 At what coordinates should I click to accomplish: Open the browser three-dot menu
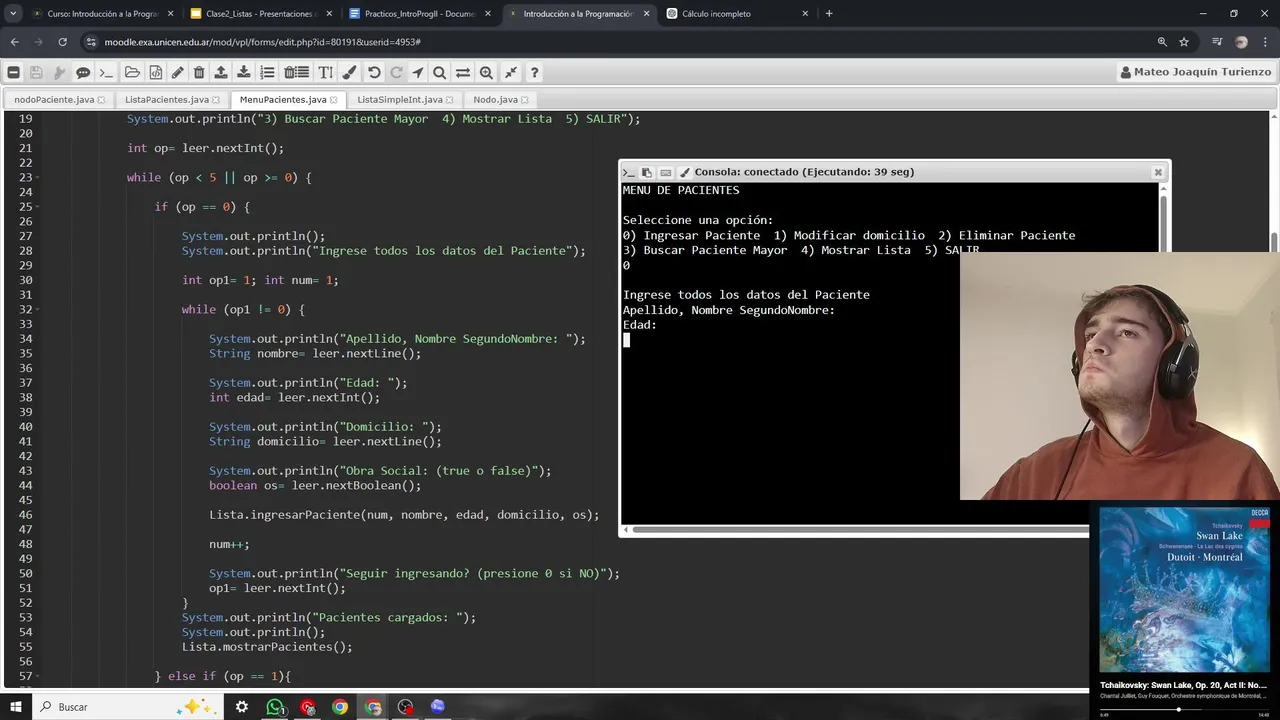coord(1265,42)
